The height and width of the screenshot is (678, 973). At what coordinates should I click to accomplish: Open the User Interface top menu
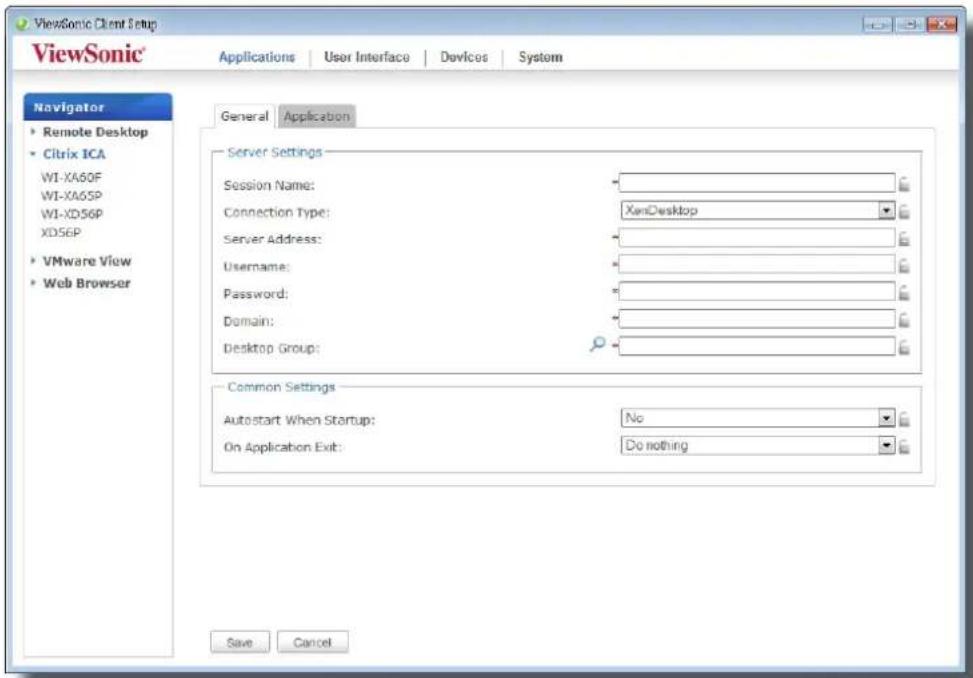pyautogui.click(x=367, y=57)
